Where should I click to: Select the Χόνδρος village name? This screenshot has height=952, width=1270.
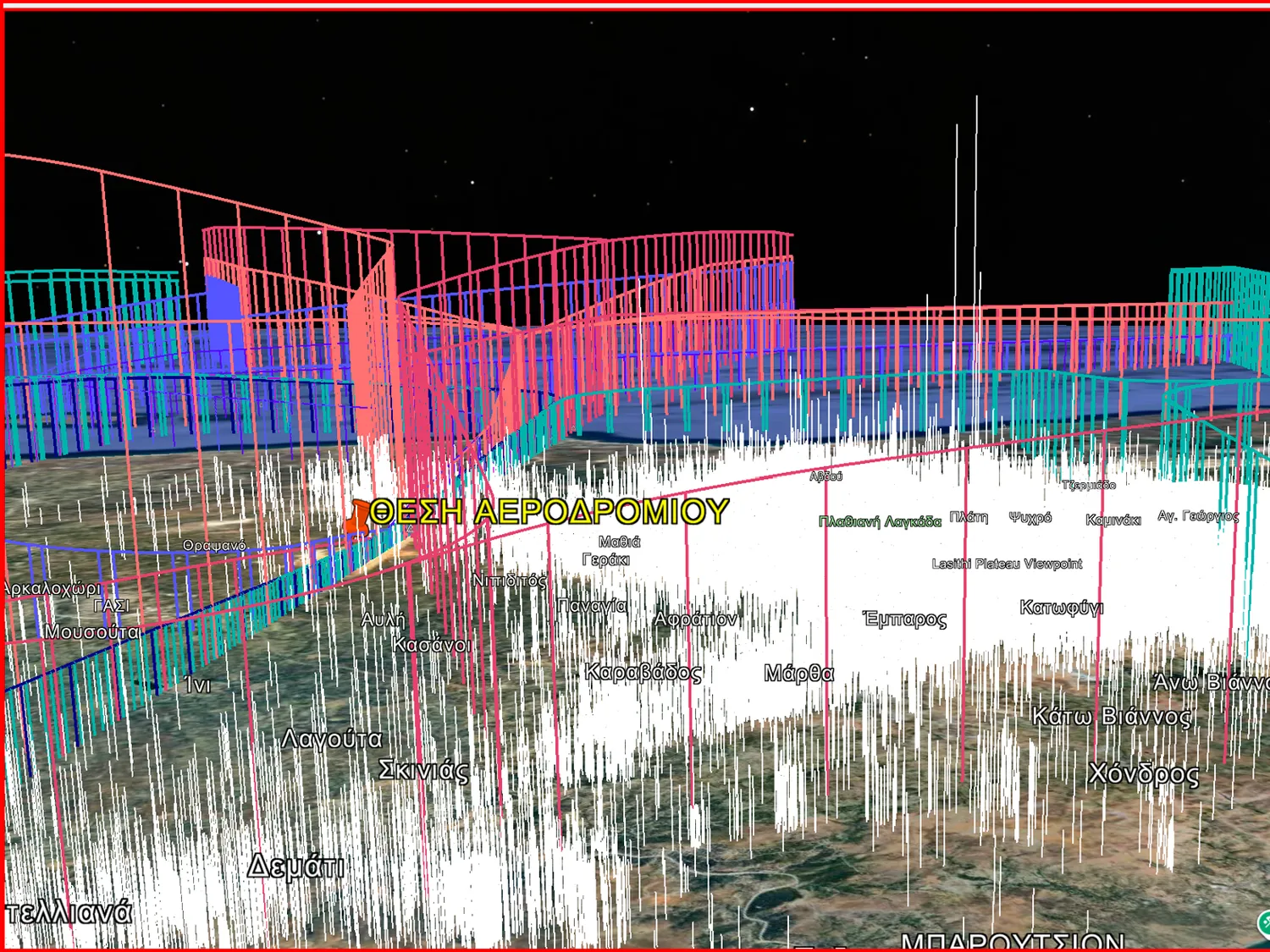coord(1143,773)
